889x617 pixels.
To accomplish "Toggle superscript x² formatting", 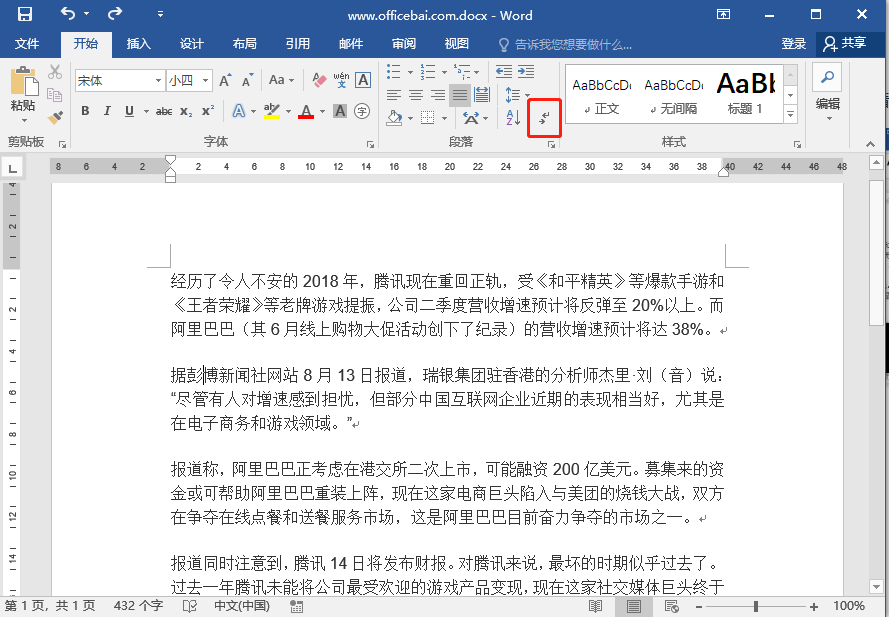I will coord(208,111).
